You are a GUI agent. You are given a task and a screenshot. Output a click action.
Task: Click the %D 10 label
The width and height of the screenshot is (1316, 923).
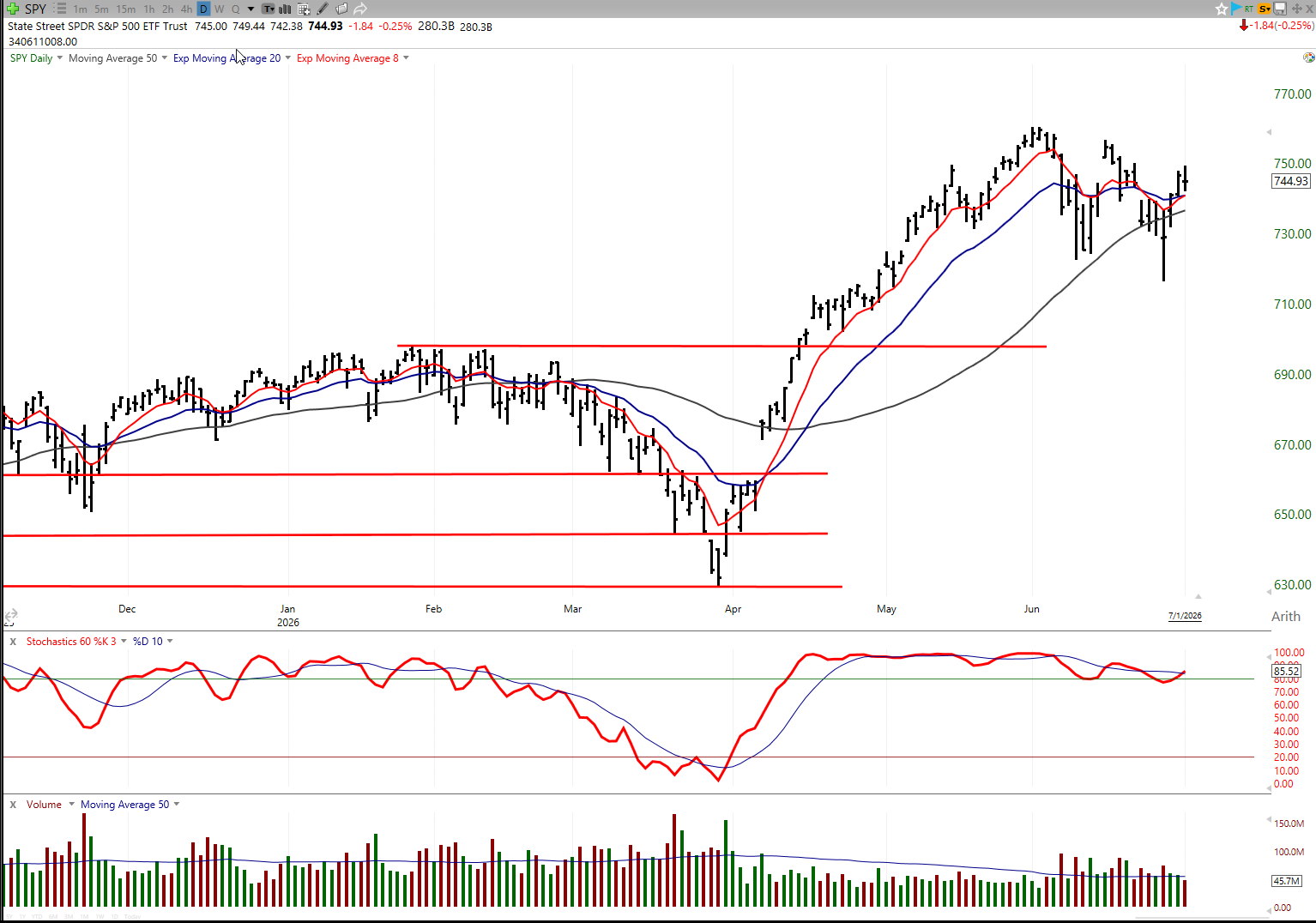148,642
